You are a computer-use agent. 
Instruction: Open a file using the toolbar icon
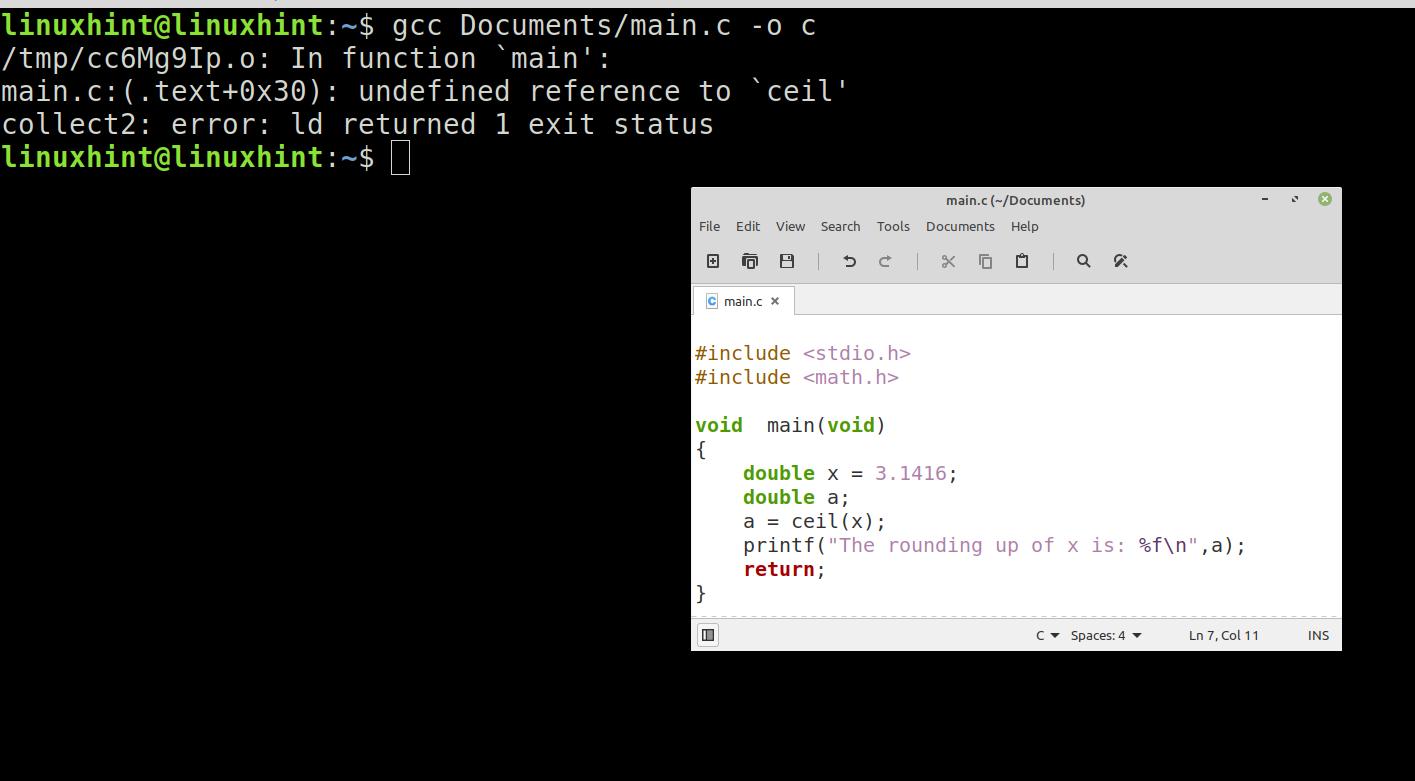[x=750, y=261]
